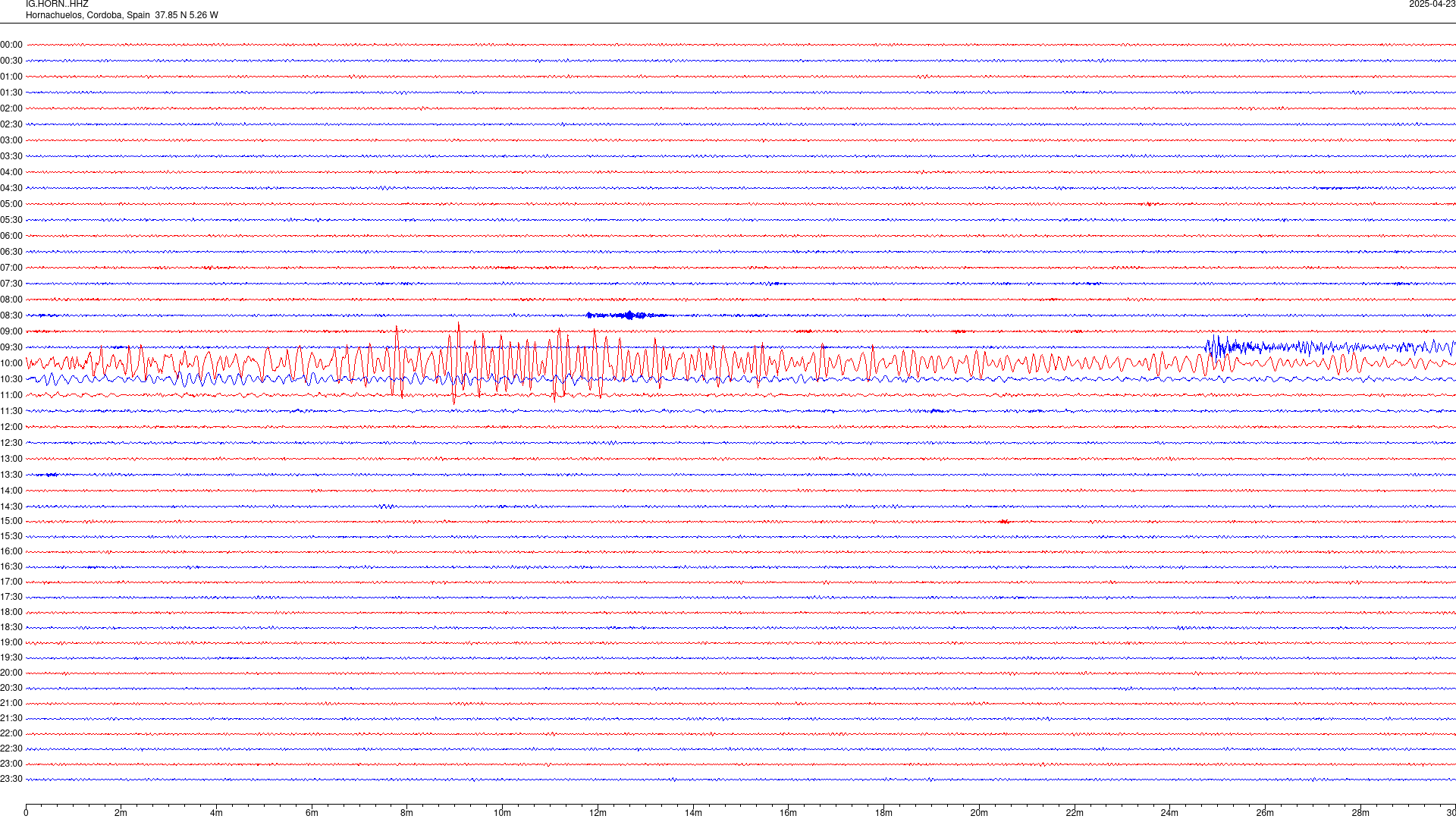Select the 09:30 time row label
Viewport: 1456px width, 819px height.
(11, 347)
